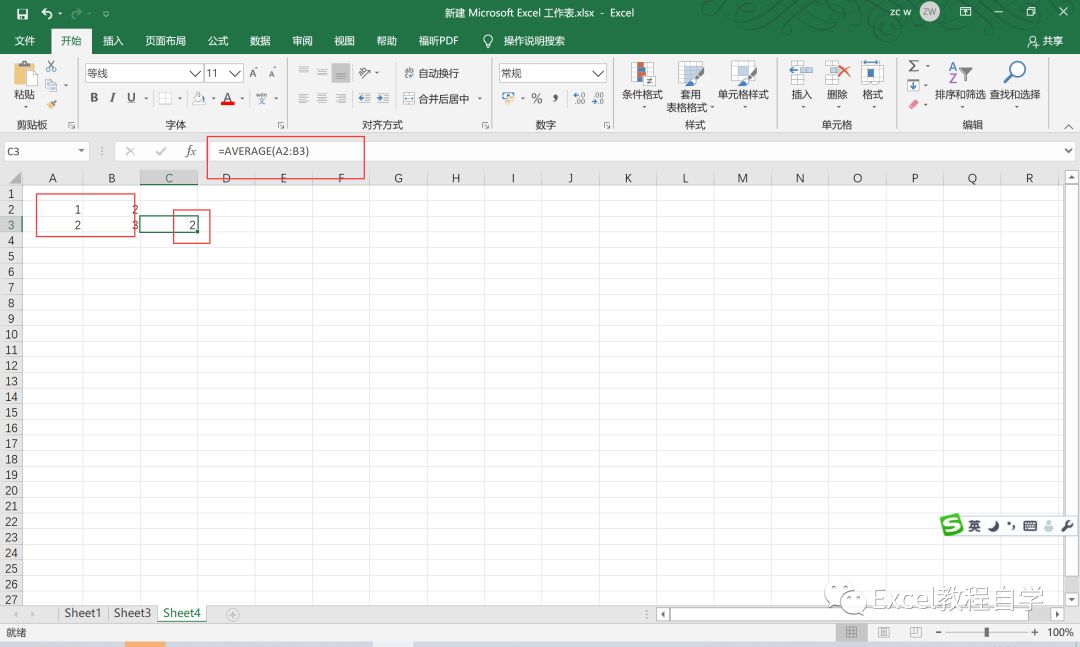Click the Copy icon
The height and width of the screenshot is (647, 1080).
click(51, 85)
